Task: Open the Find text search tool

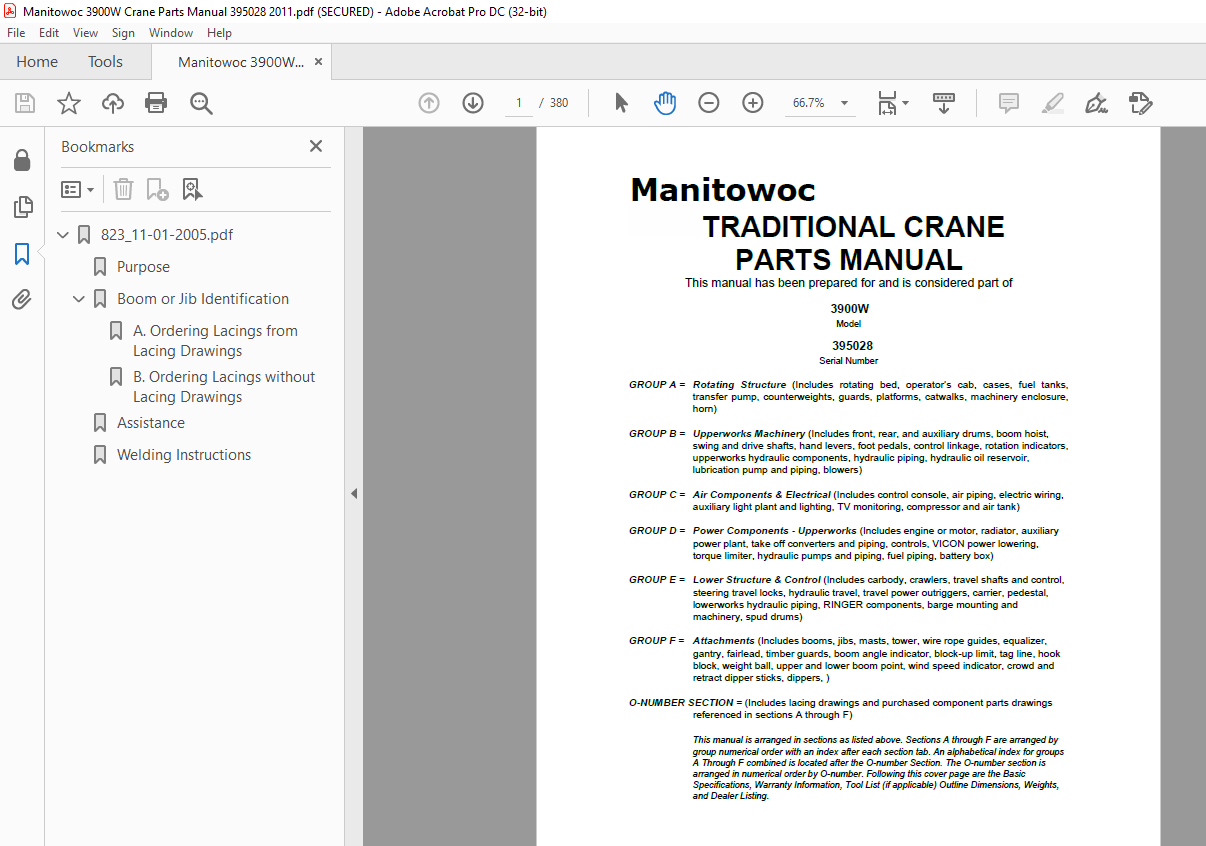Action: coord(201,103)
